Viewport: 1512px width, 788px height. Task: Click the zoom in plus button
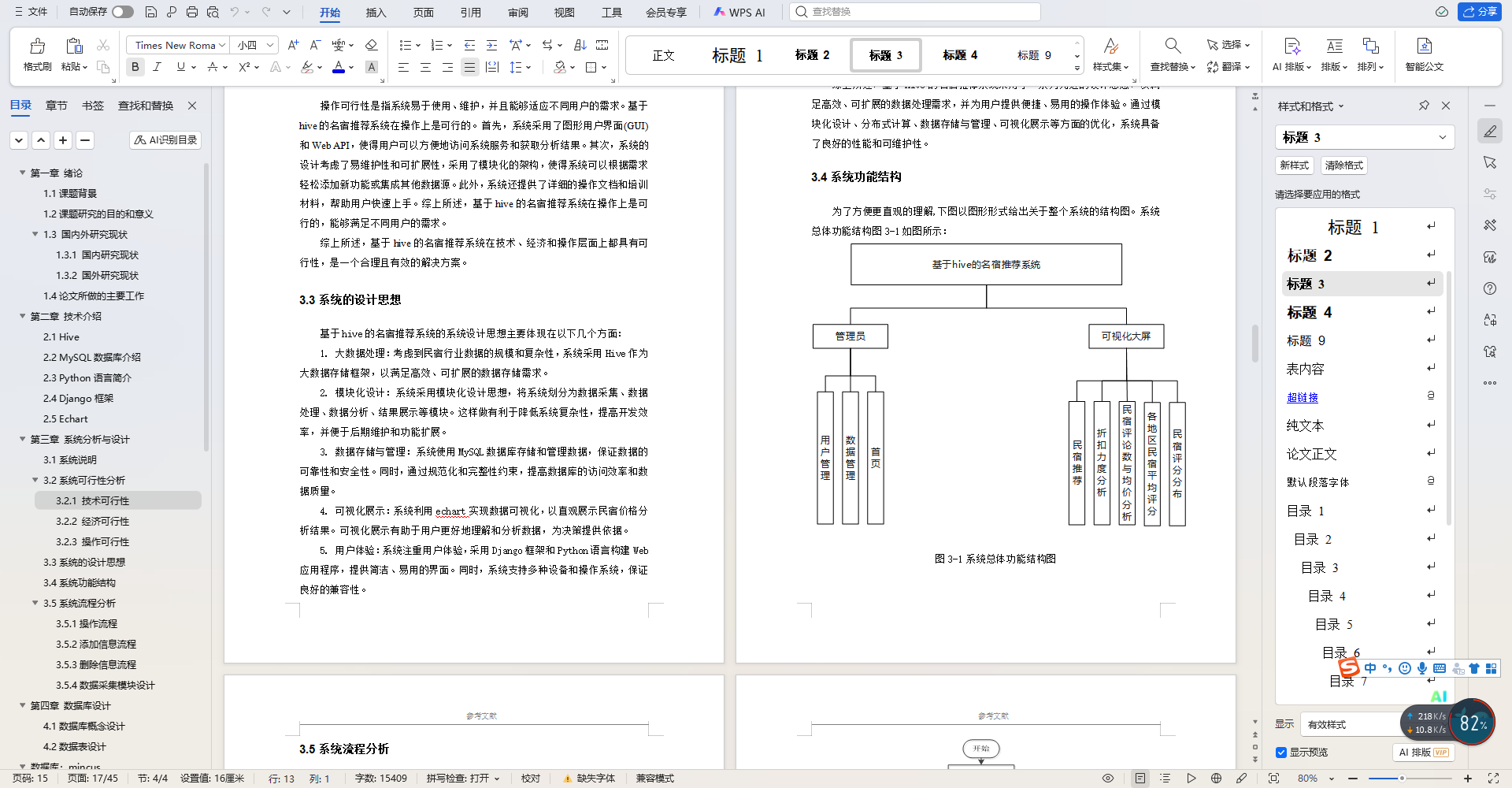(1468, 779)
